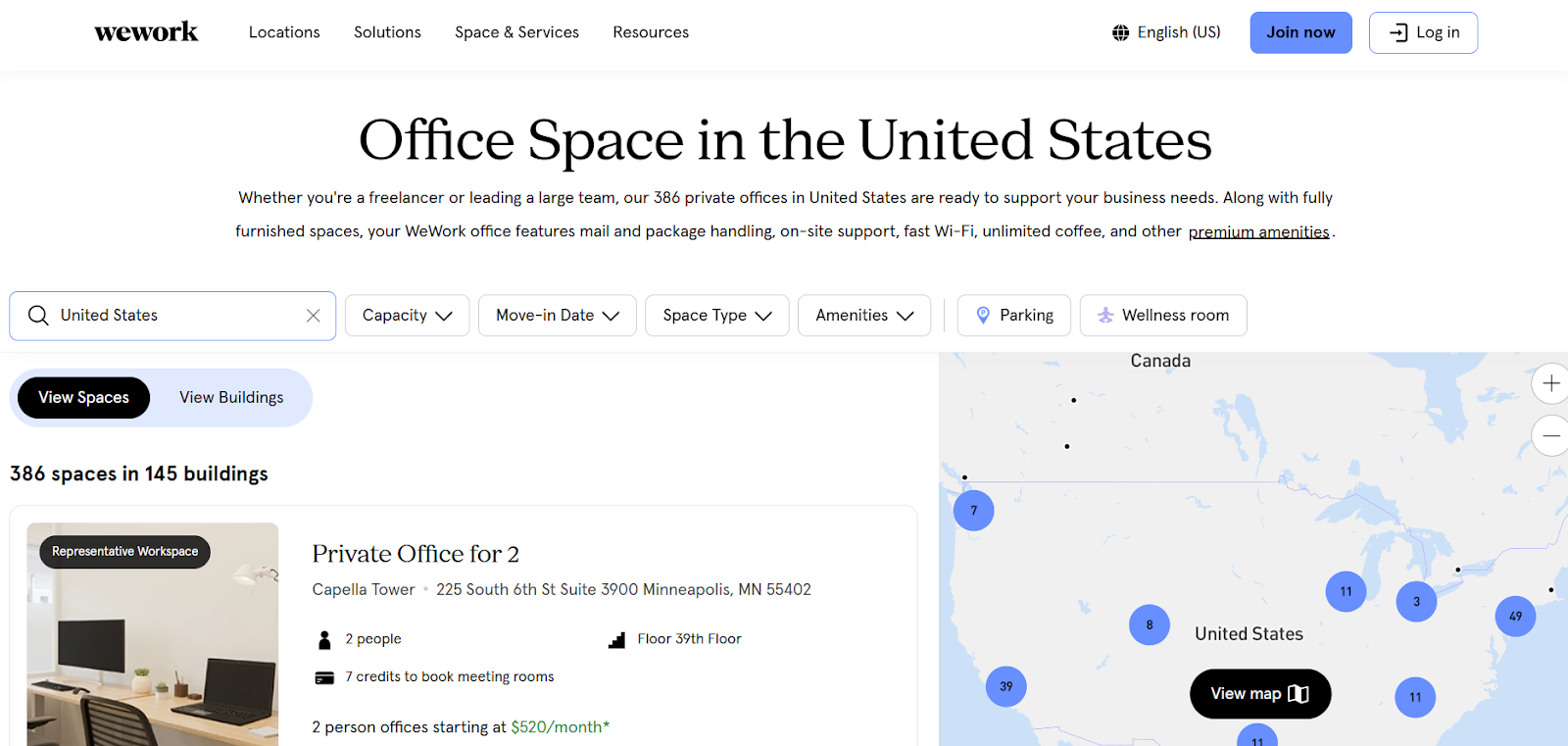Click the 386 spaces in 145 buildings text
The width and height of the screenshot is (1568, 746).
coord(139,474)
